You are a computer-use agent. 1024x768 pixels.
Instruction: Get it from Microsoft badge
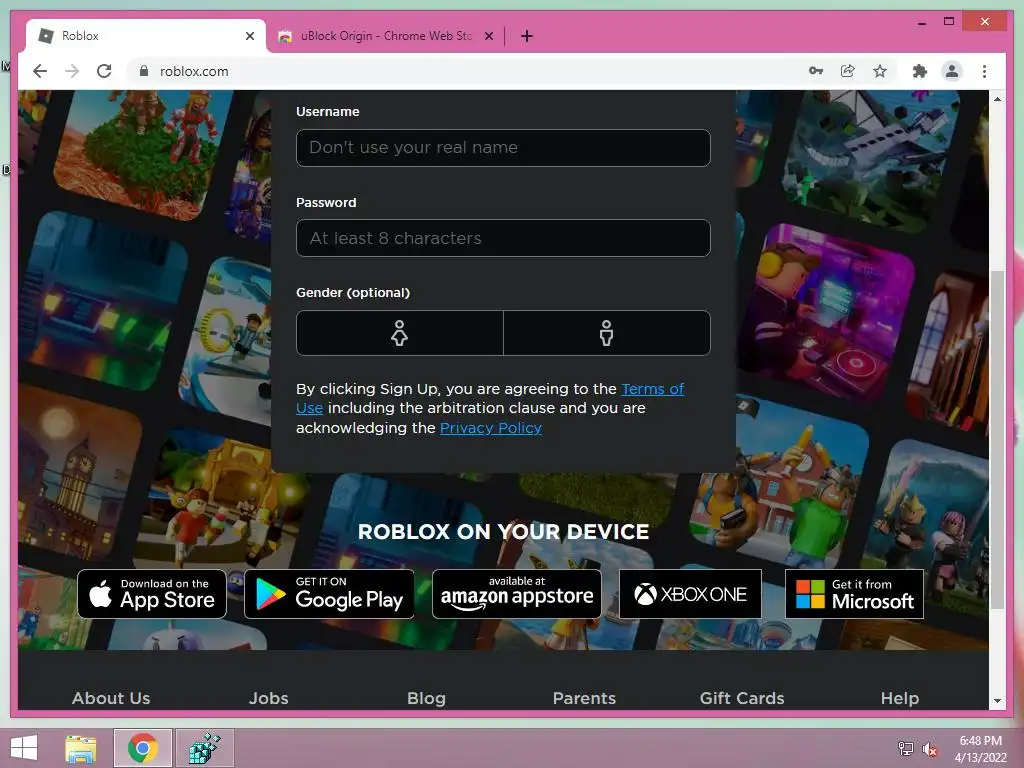pos(854,594)
